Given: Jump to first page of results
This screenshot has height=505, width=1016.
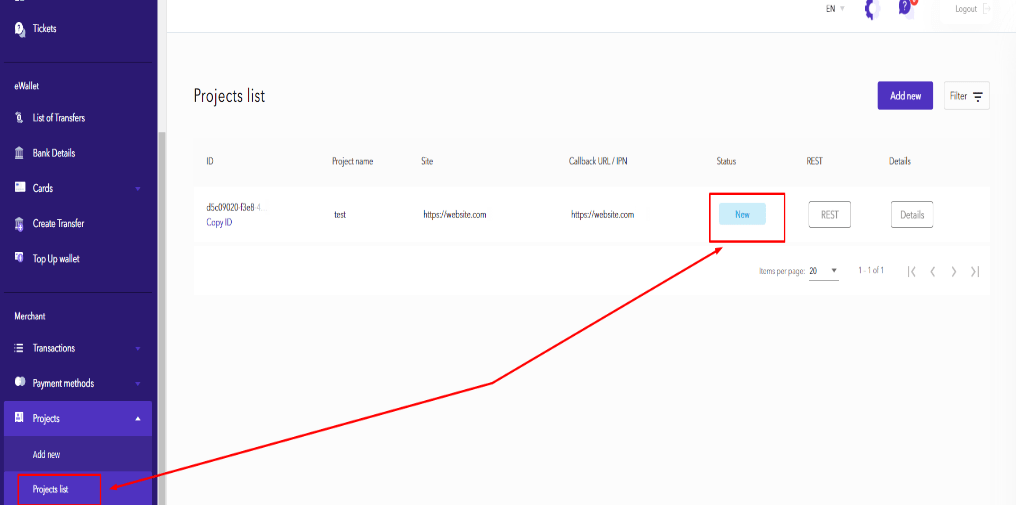Looking at the screenshot, I should (911, 271).
